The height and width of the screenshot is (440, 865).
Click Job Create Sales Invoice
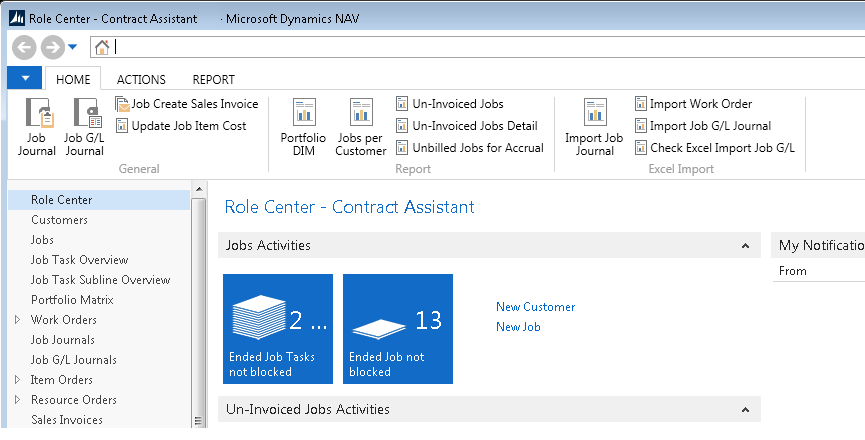click(187, 104)
